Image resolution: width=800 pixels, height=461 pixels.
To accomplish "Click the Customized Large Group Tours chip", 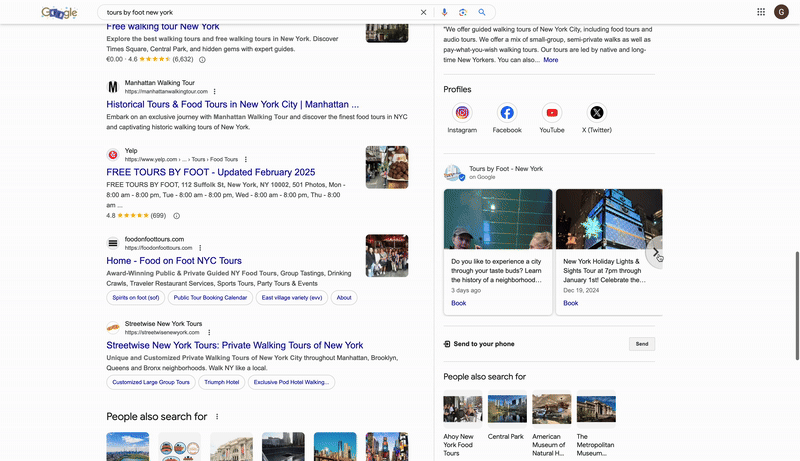I will pos(150,382).
